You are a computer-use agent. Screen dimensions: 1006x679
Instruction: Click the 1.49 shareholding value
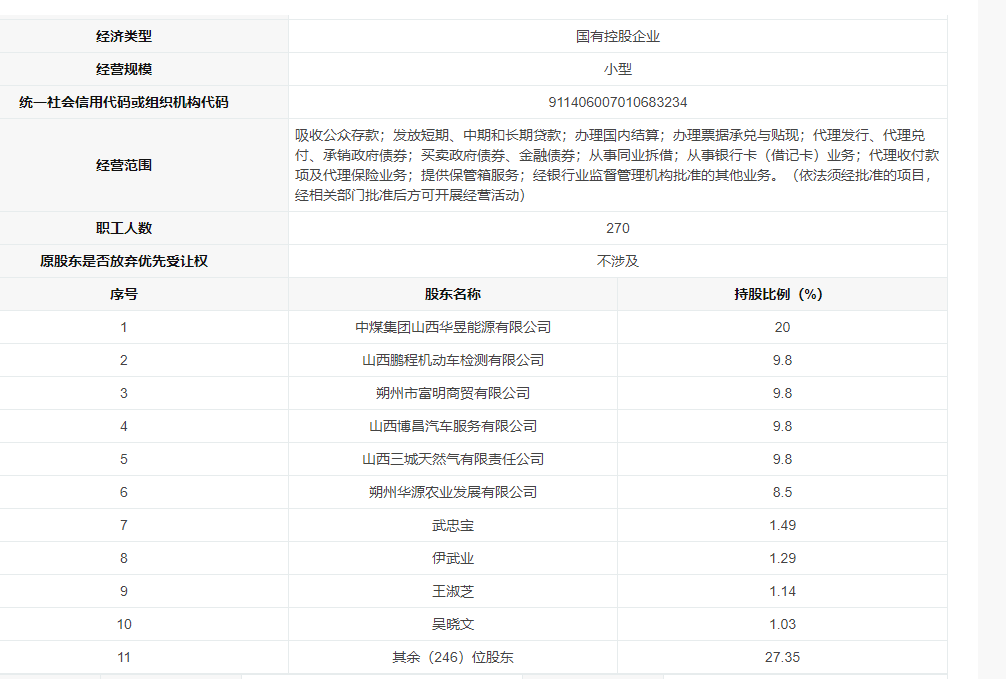pos(783,526)
